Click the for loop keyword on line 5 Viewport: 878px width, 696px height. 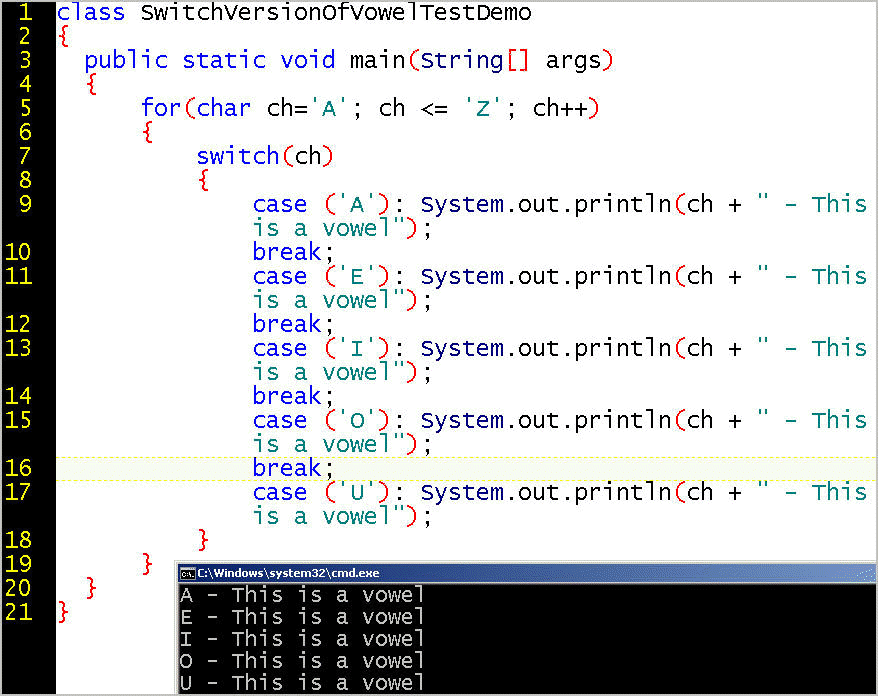[160, 108]
